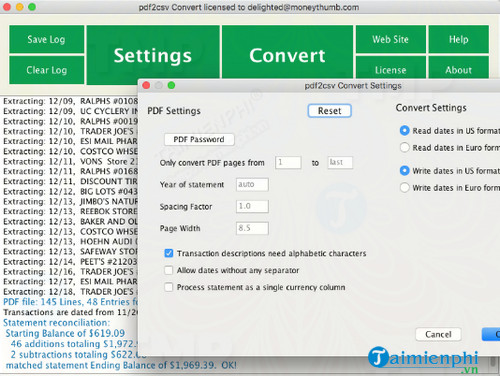Open the Web Site button
The image size is (500, 376).
click(x=391, y=39)
